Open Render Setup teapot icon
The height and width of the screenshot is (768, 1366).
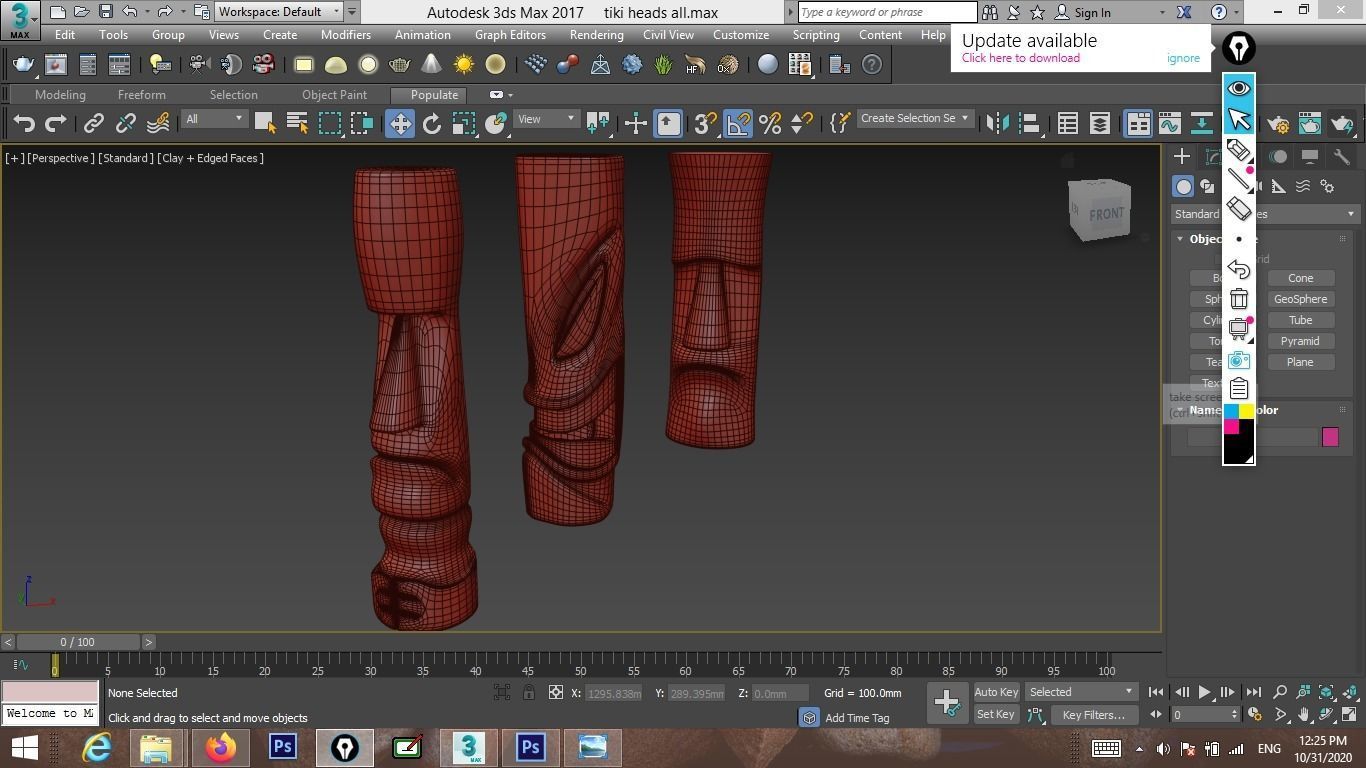[x=1277, y=123]
